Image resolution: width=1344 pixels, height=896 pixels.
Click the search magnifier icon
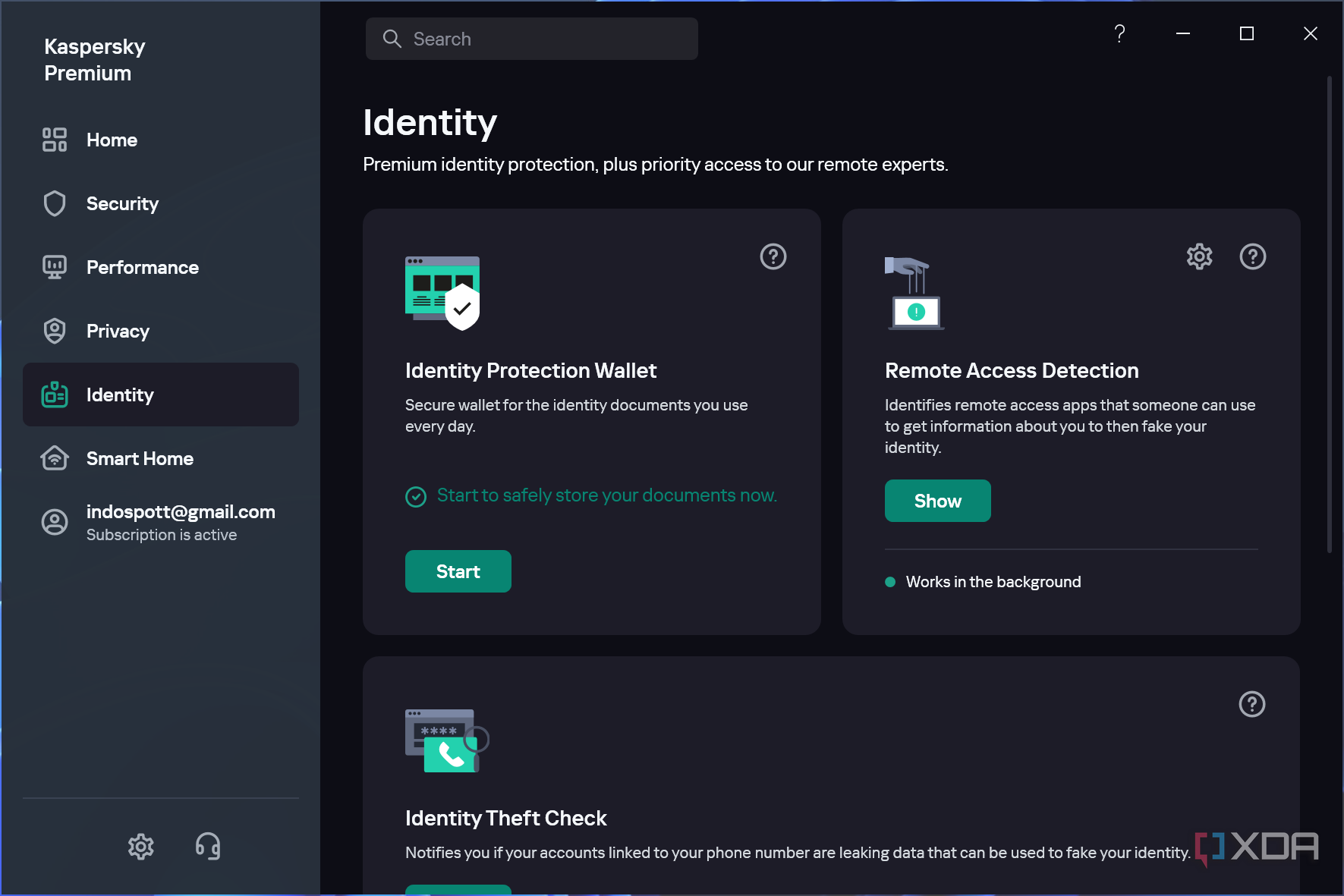[x=392, y=39]
